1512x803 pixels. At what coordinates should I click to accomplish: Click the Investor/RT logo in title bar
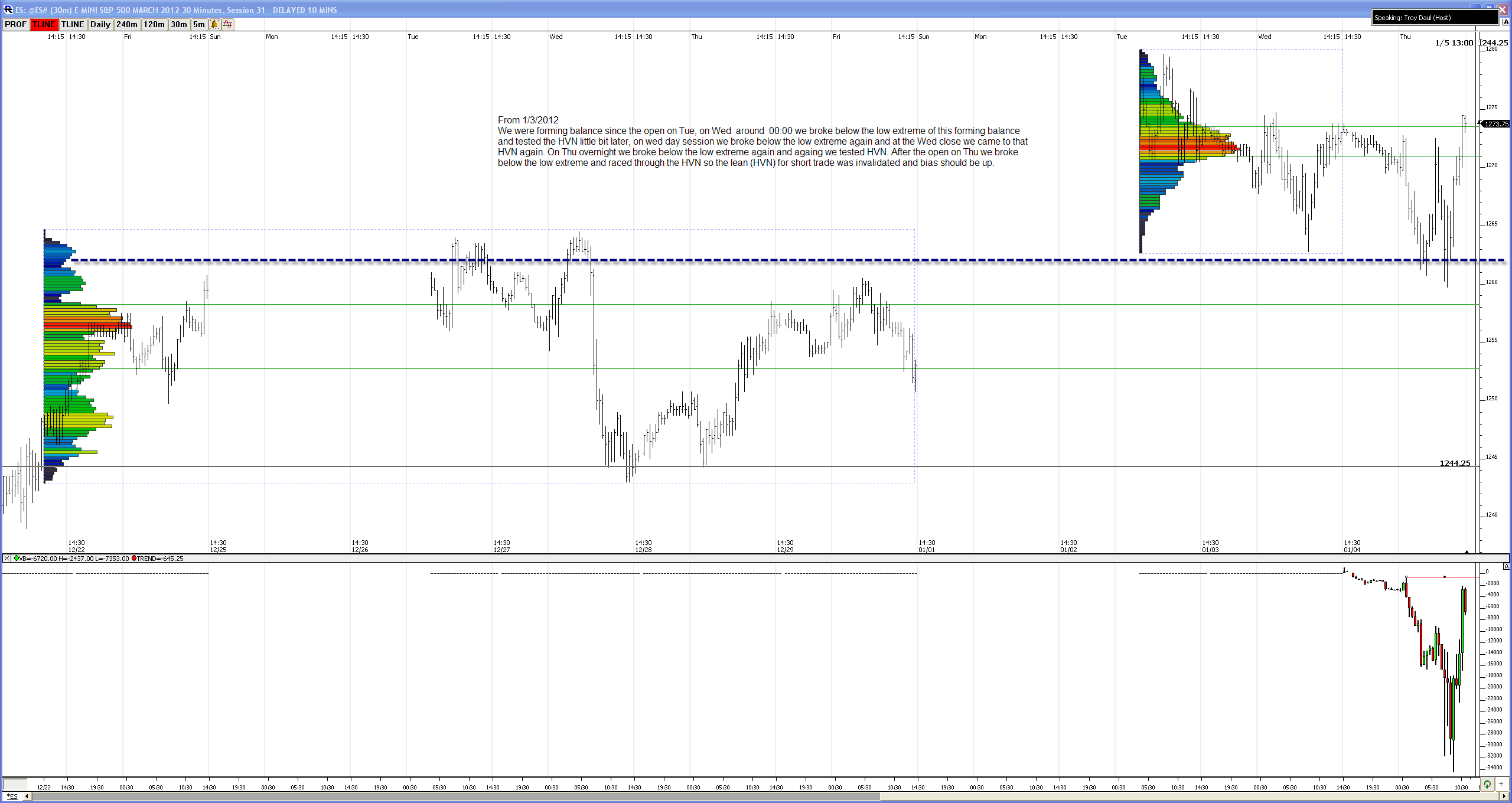(8, 9)
